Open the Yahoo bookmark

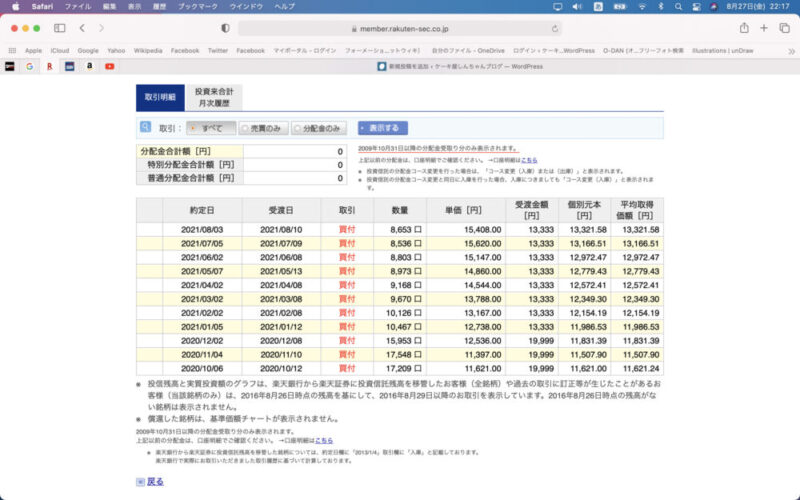tap(116, 51)
